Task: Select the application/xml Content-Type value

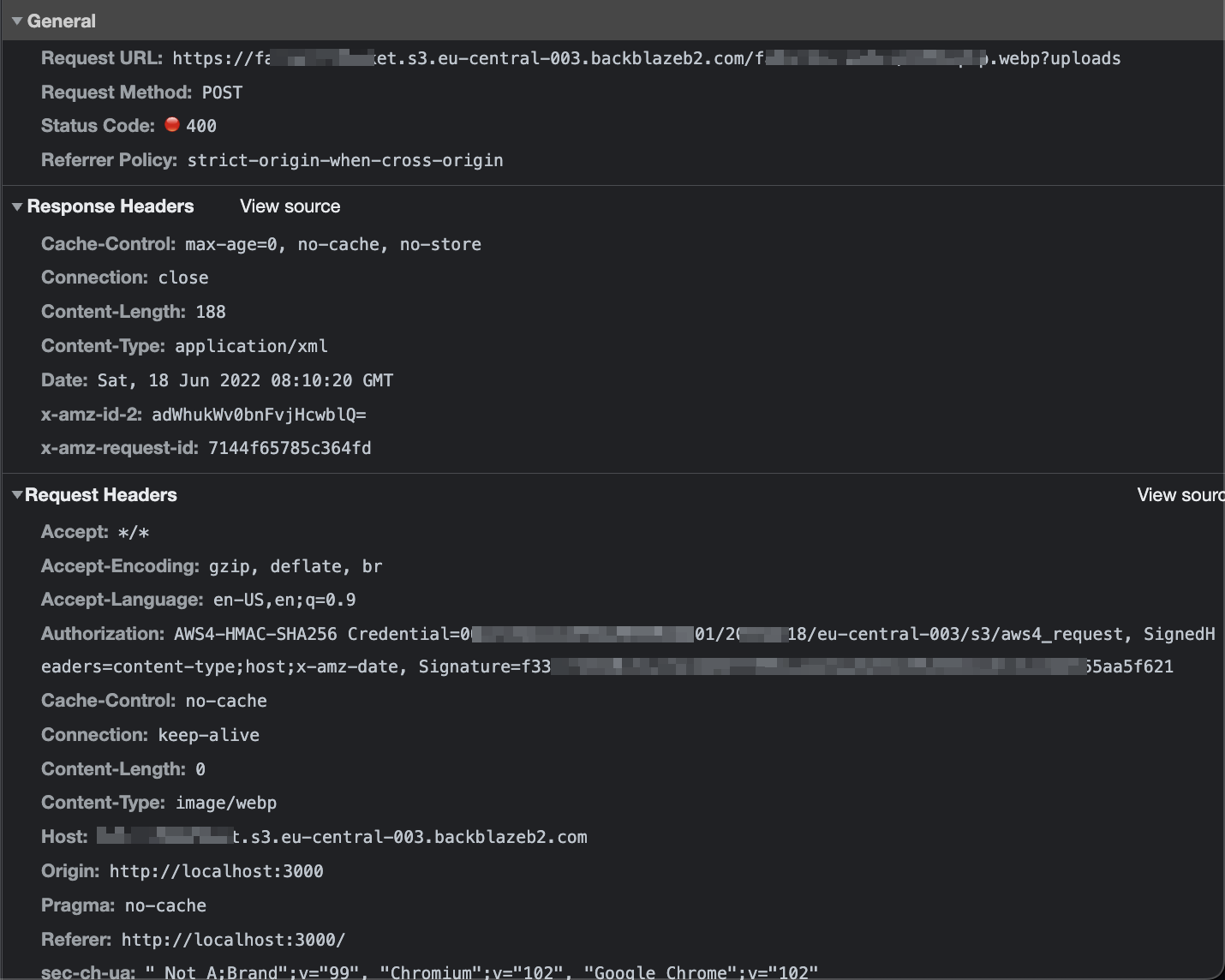Action: coord(251,346)
